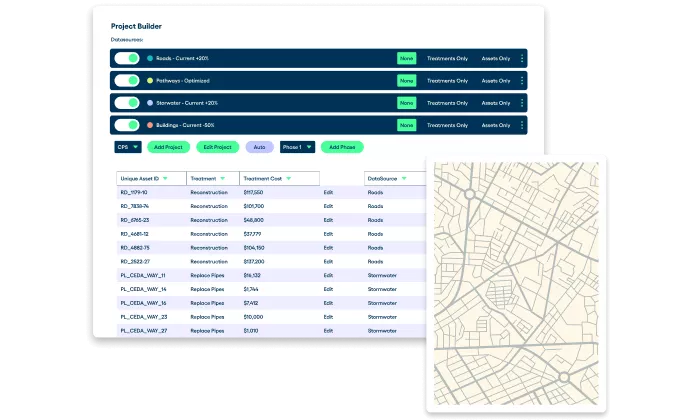Open kebab menu for Buildings datasource row
The height and width of the screenshot is (420, 700).
522,125
